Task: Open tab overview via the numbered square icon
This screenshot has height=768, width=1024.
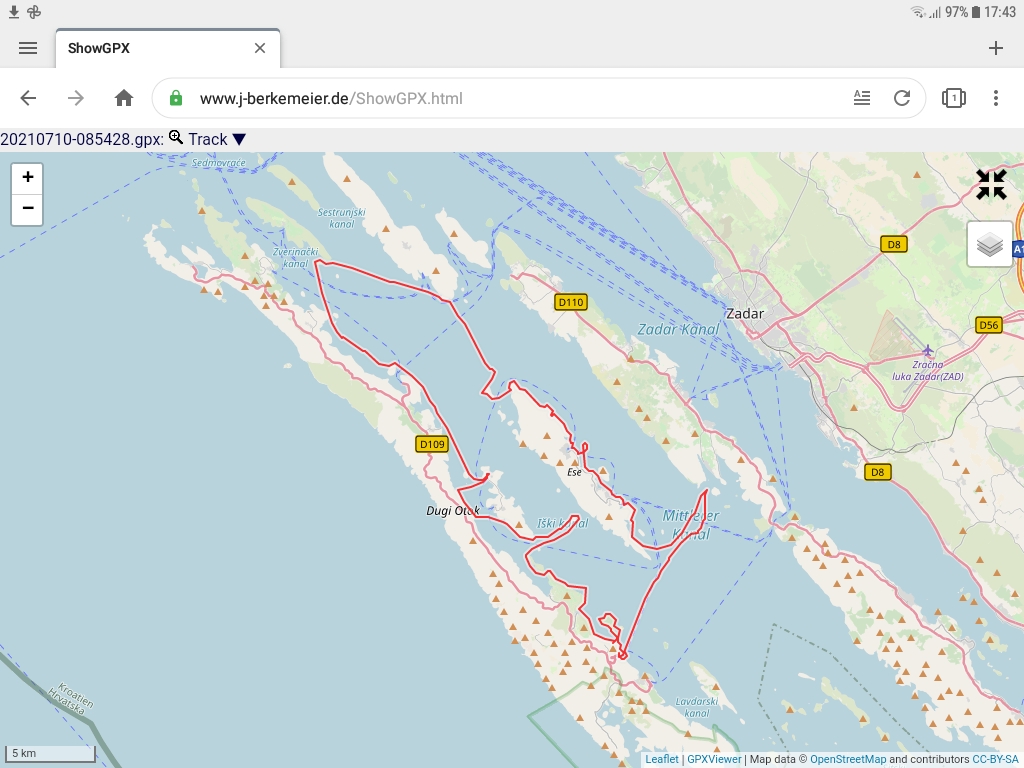Action: point(952,97)
